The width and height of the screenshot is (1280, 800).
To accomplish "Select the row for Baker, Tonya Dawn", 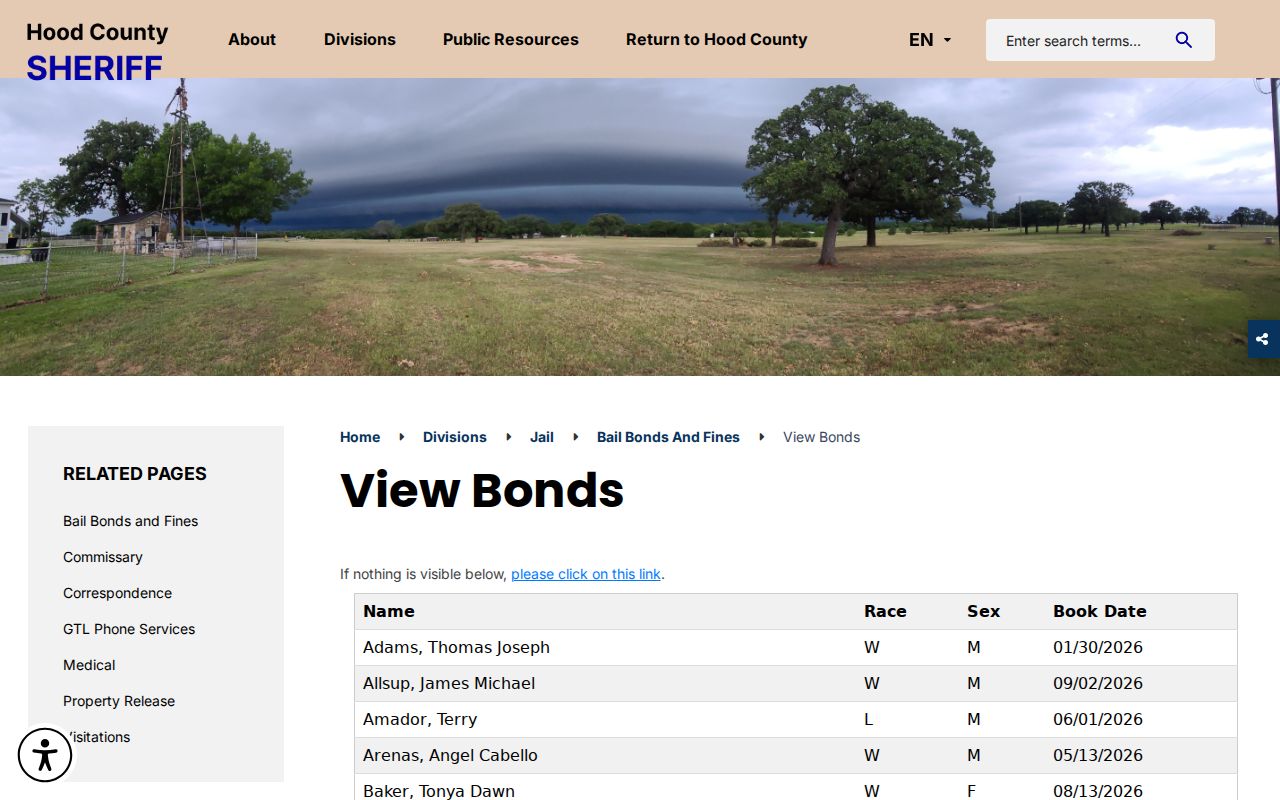I will pyautogui.click(x=796, y=788).
